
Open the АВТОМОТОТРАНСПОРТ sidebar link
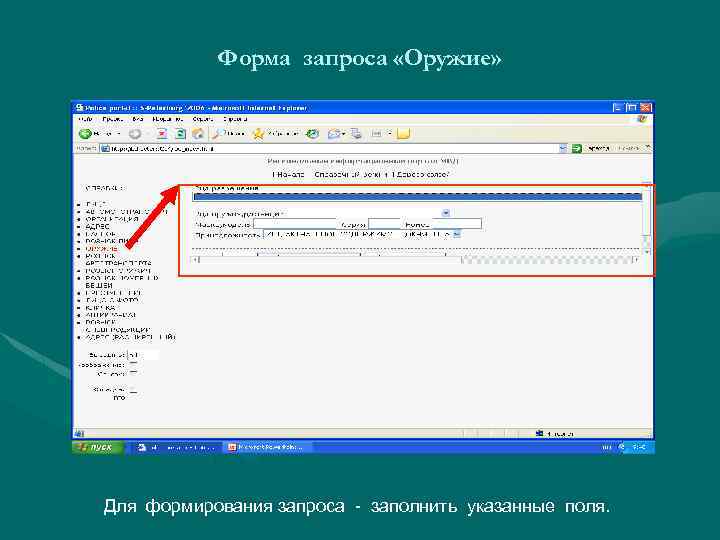pyautogui.click(x=126, y=212)
